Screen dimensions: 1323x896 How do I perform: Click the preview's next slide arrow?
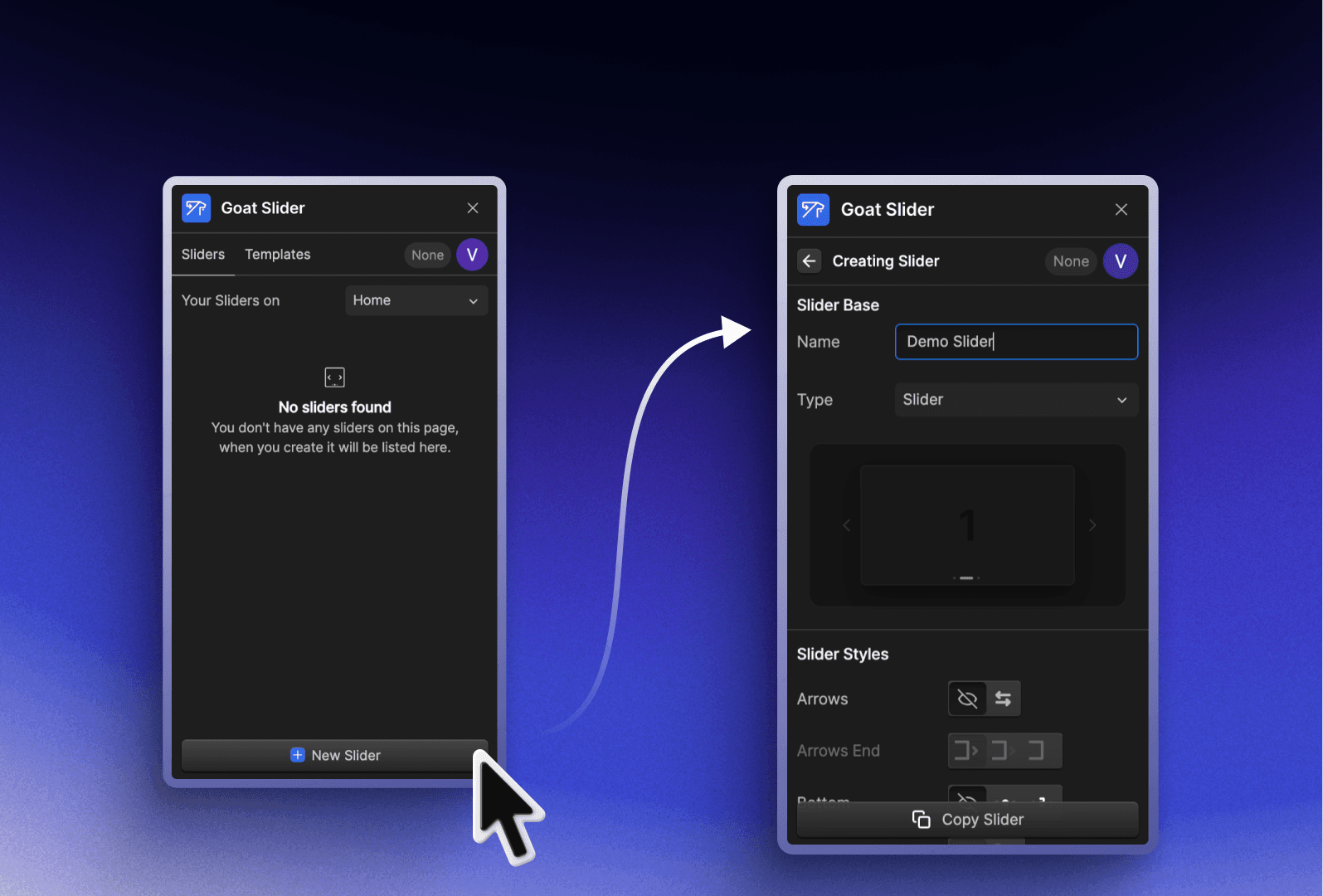coord(1092,525)
